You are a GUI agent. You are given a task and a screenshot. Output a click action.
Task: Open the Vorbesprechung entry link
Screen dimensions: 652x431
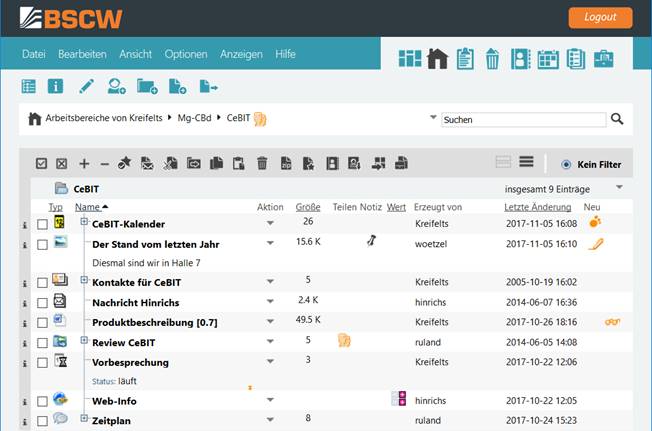click(x=130, y=362)
